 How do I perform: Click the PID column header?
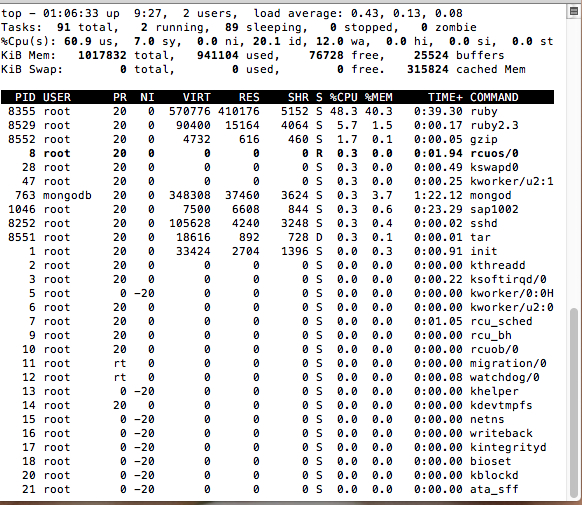[25, 97]
